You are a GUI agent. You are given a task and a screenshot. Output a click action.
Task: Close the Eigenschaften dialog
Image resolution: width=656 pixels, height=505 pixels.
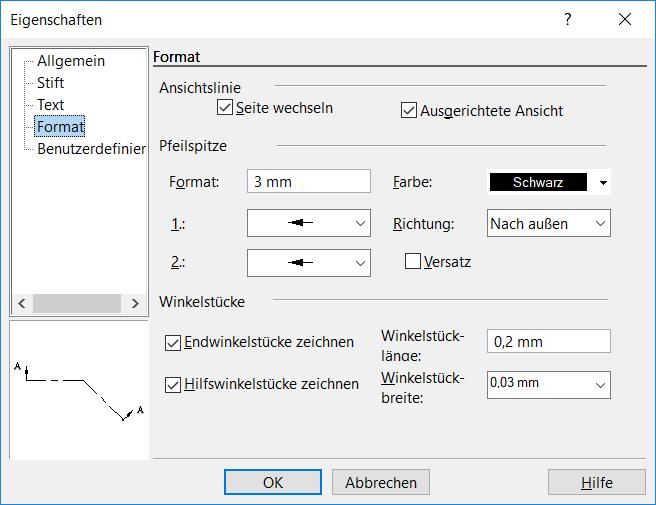tap(625, 19)
